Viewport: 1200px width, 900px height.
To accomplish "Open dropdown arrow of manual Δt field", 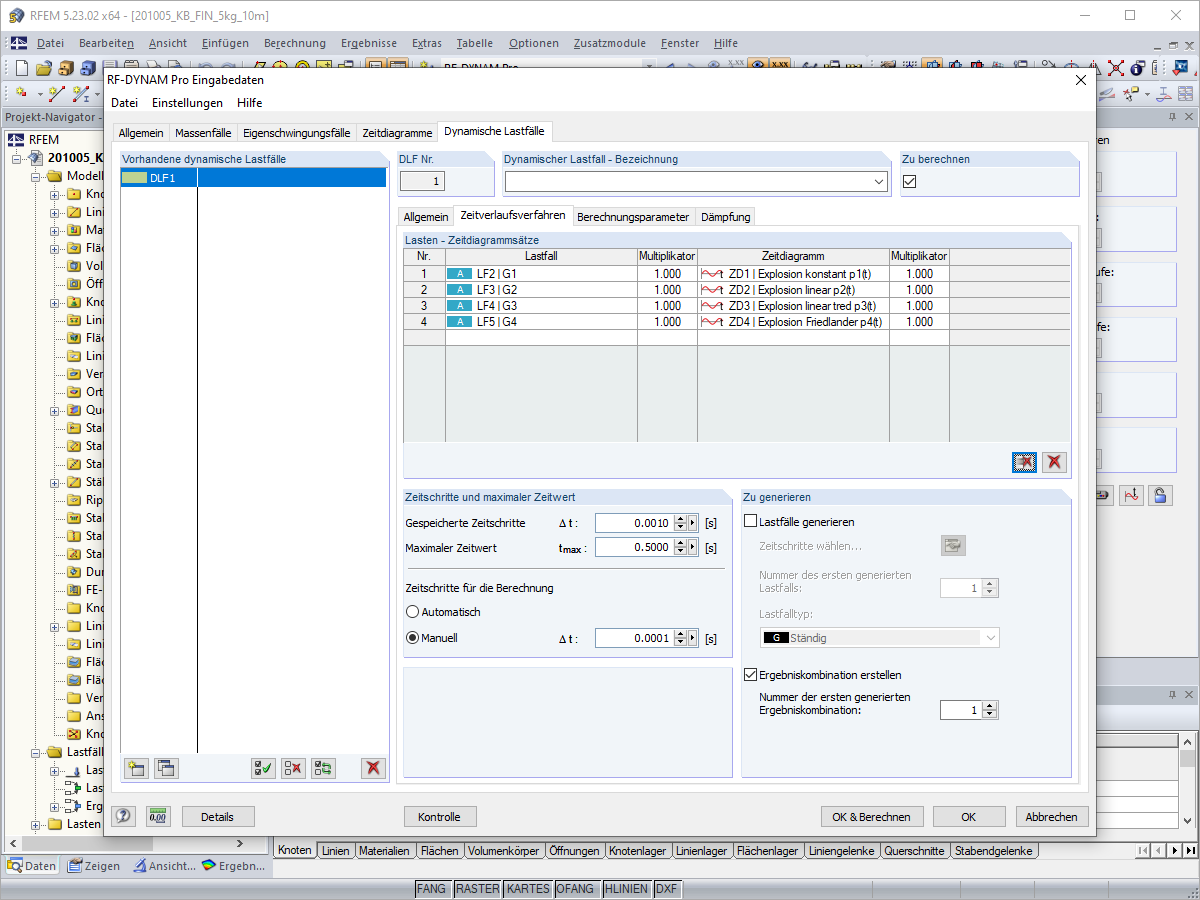I will tap(692, 638).
